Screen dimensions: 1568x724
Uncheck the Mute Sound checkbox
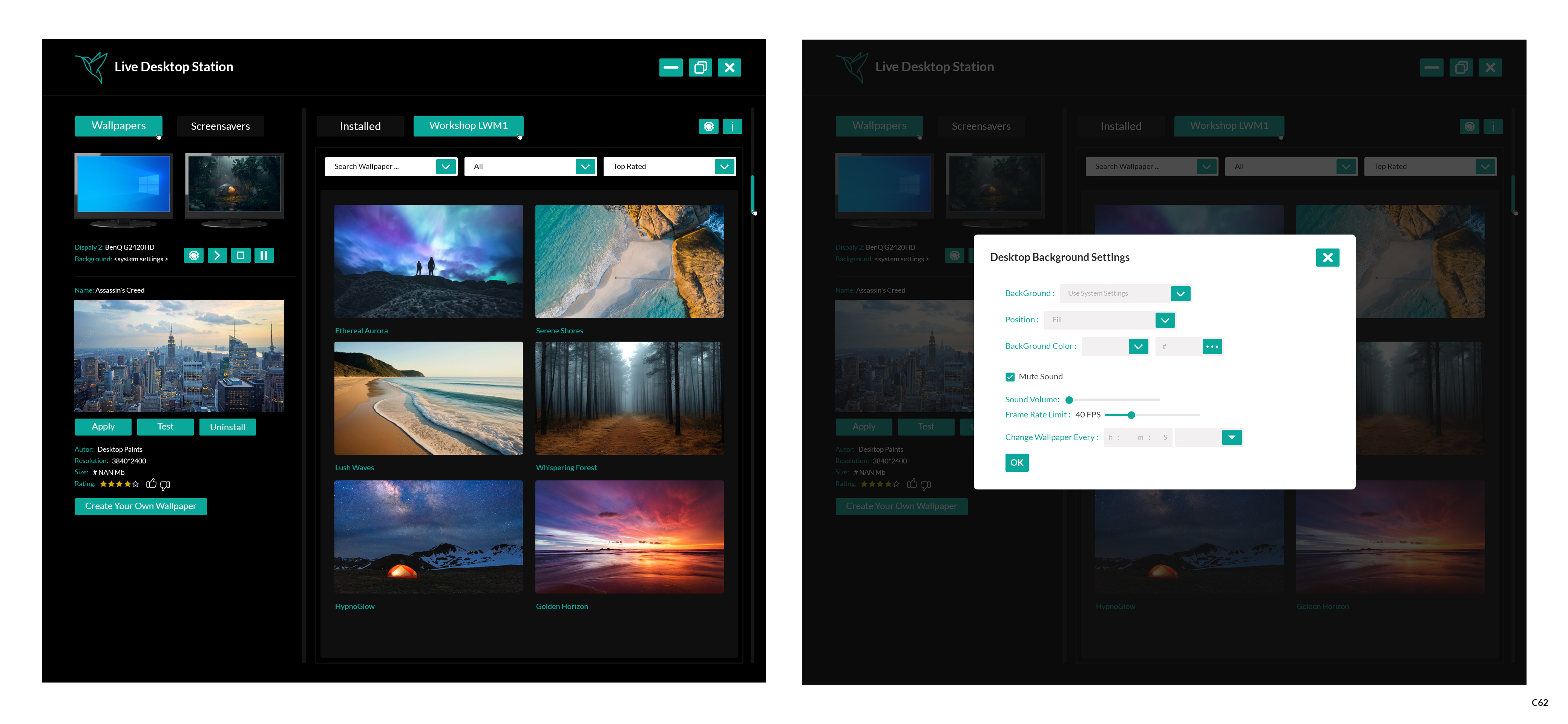point(1010,377)
